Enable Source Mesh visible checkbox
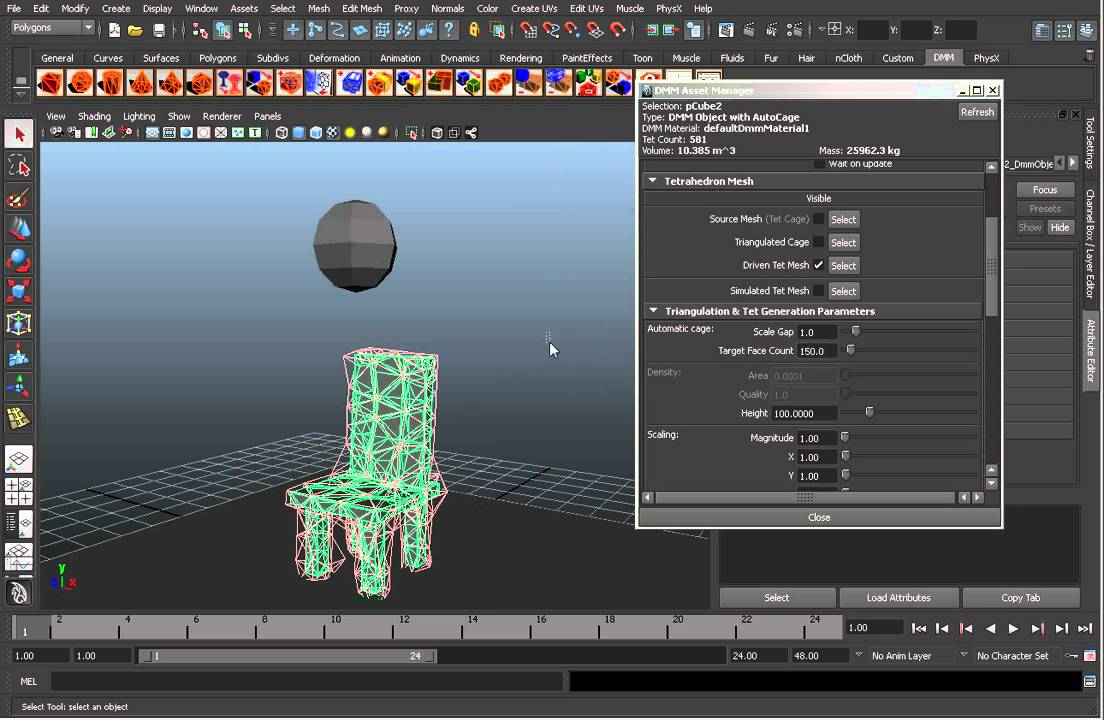Screen dimensions: 1104x720 [819, 219]
